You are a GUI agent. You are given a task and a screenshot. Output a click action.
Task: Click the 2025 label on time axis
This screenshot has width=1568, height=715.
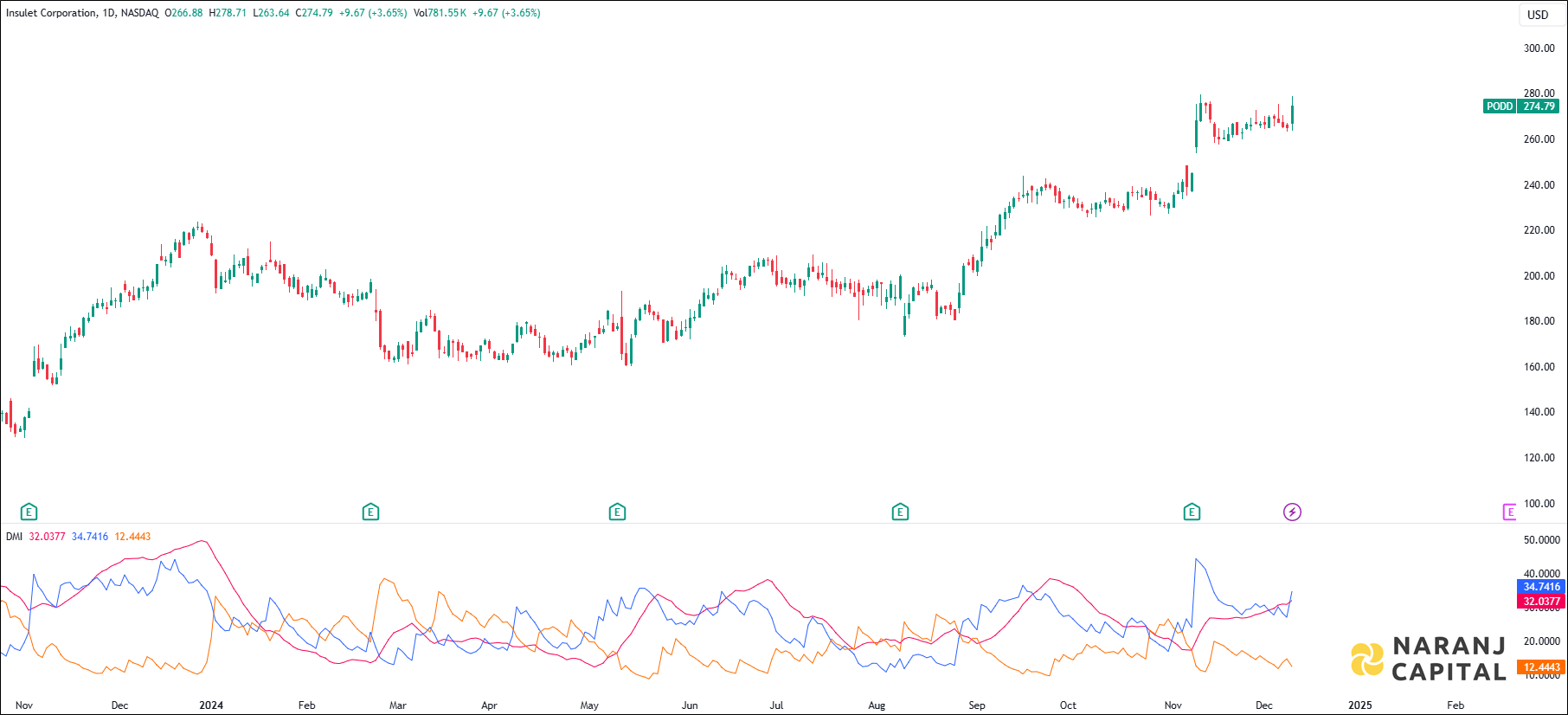click(x=1360, y=705)
